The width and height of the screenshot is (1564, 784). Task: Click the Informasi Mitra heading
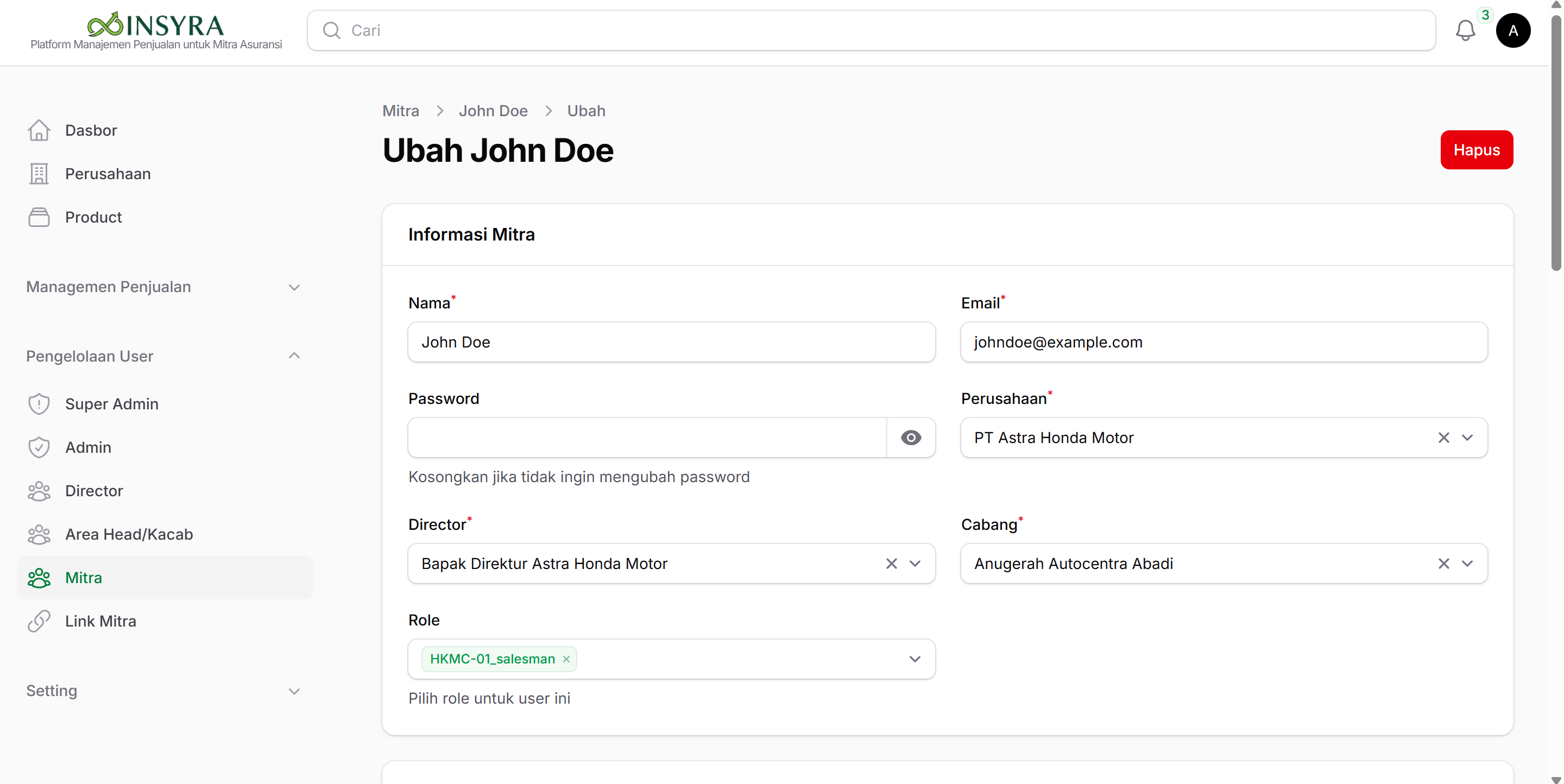[x=471, y=234]
